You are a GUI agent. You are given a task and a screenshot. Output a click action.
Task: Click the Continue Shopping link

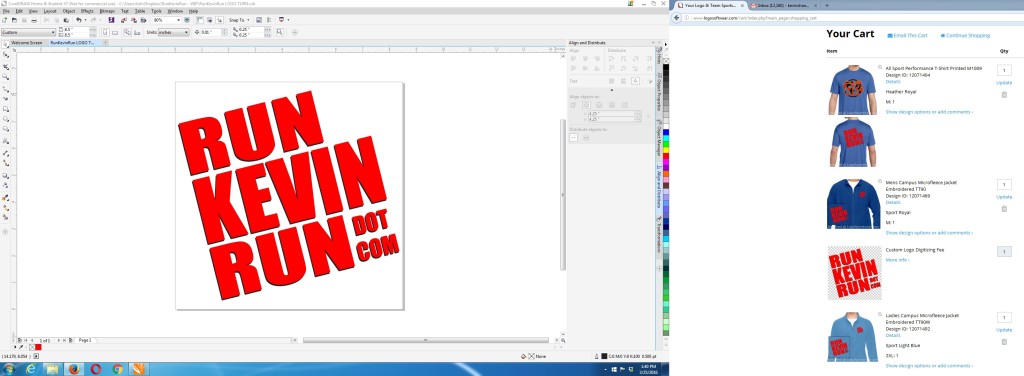(965, 35)
